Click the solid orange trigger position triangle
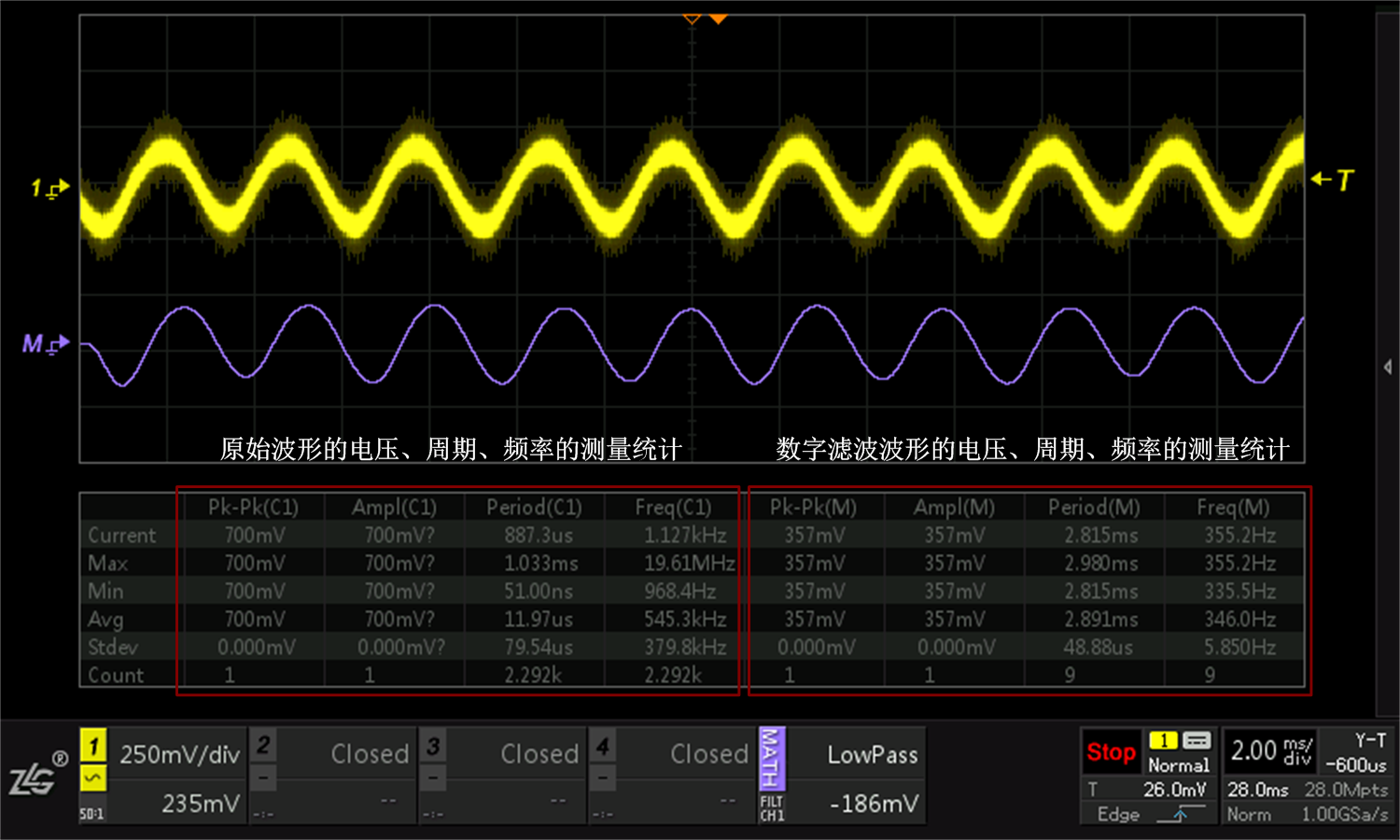The height and width of the screenshot is (840, 1400). [x=718, y=18]
